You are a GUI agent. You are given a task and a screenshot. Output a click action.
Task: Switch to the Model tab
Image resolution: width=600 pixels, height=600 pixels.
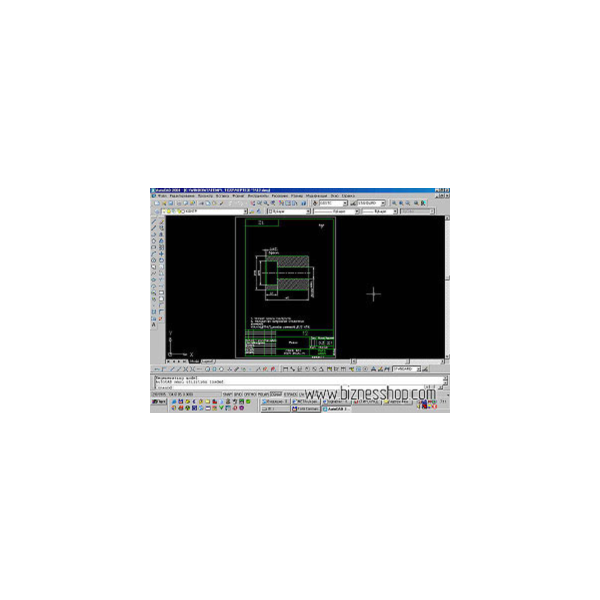194,361
